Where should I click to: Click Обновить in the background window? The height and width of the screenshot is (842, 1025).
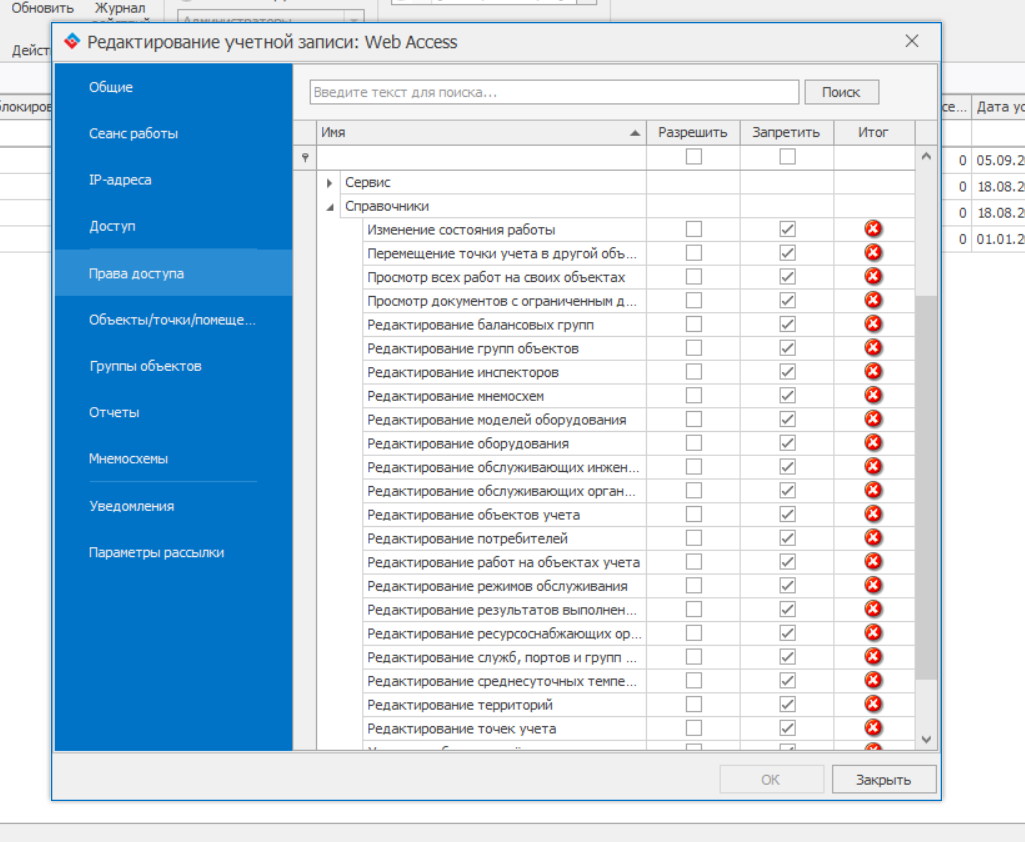(x=42, y=8)
